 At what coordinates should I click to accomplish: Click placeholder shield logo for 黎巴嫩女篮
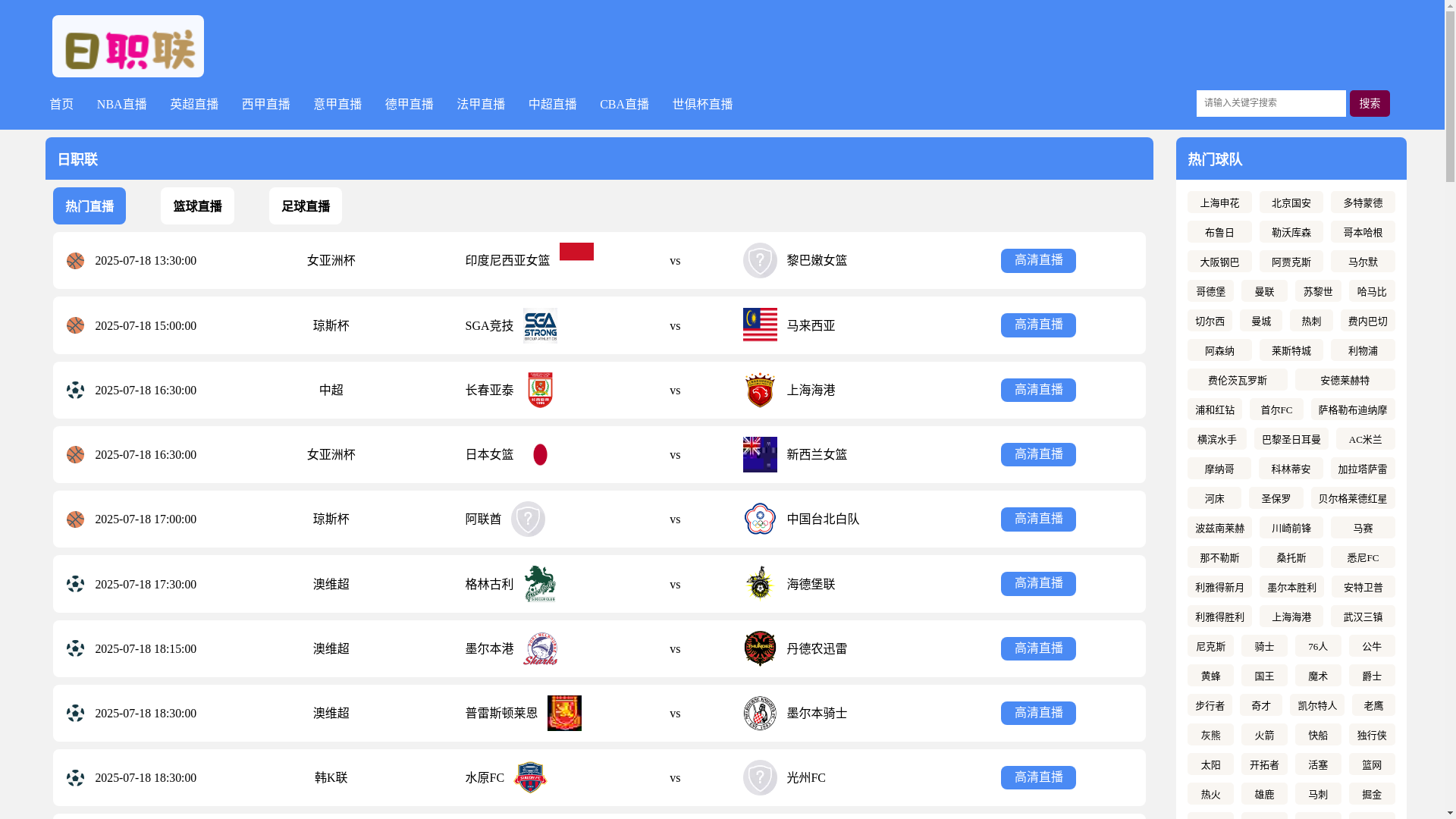(x=760, y=260)
